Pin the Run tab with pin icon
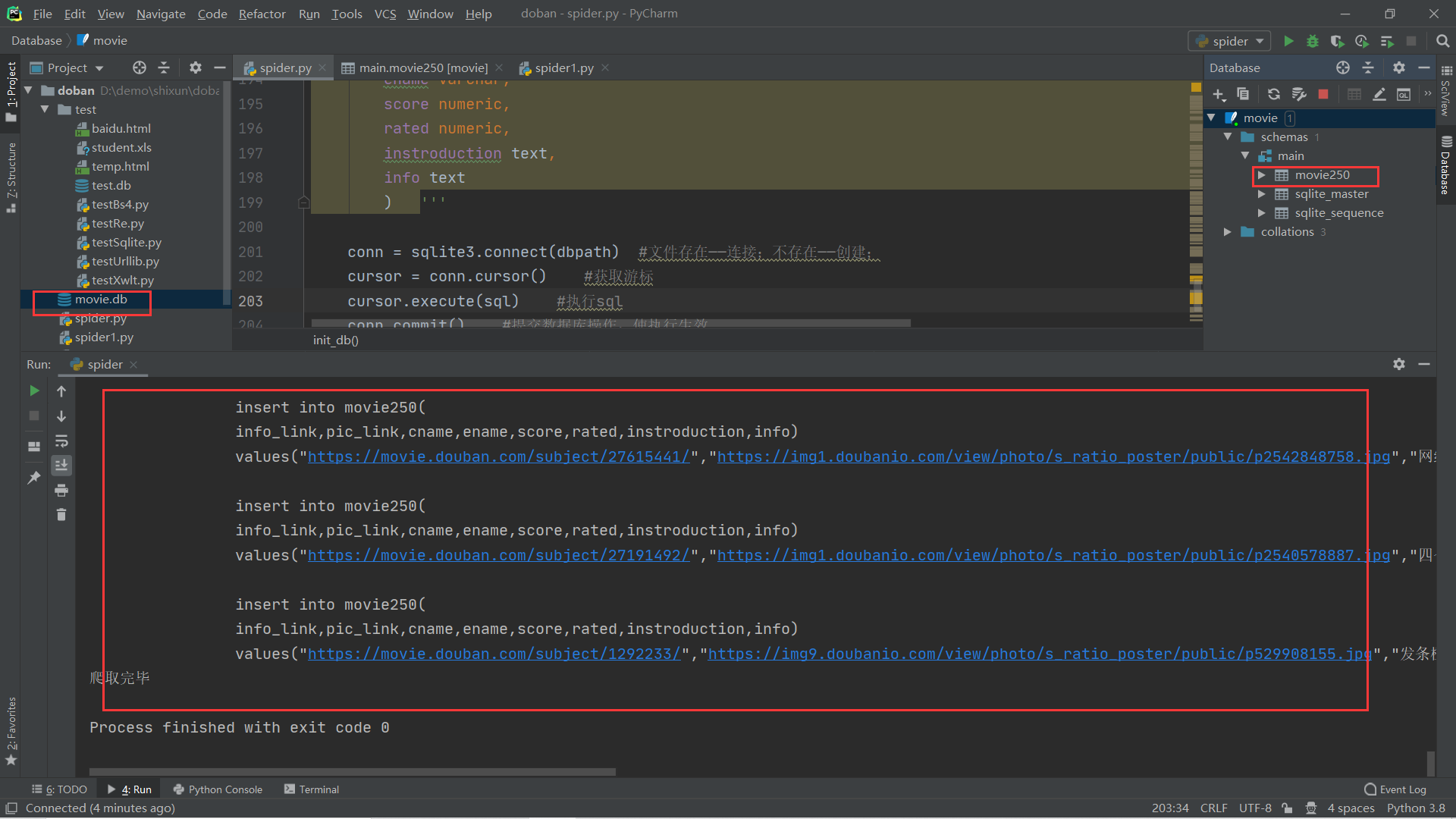 [x=33, y=477]
